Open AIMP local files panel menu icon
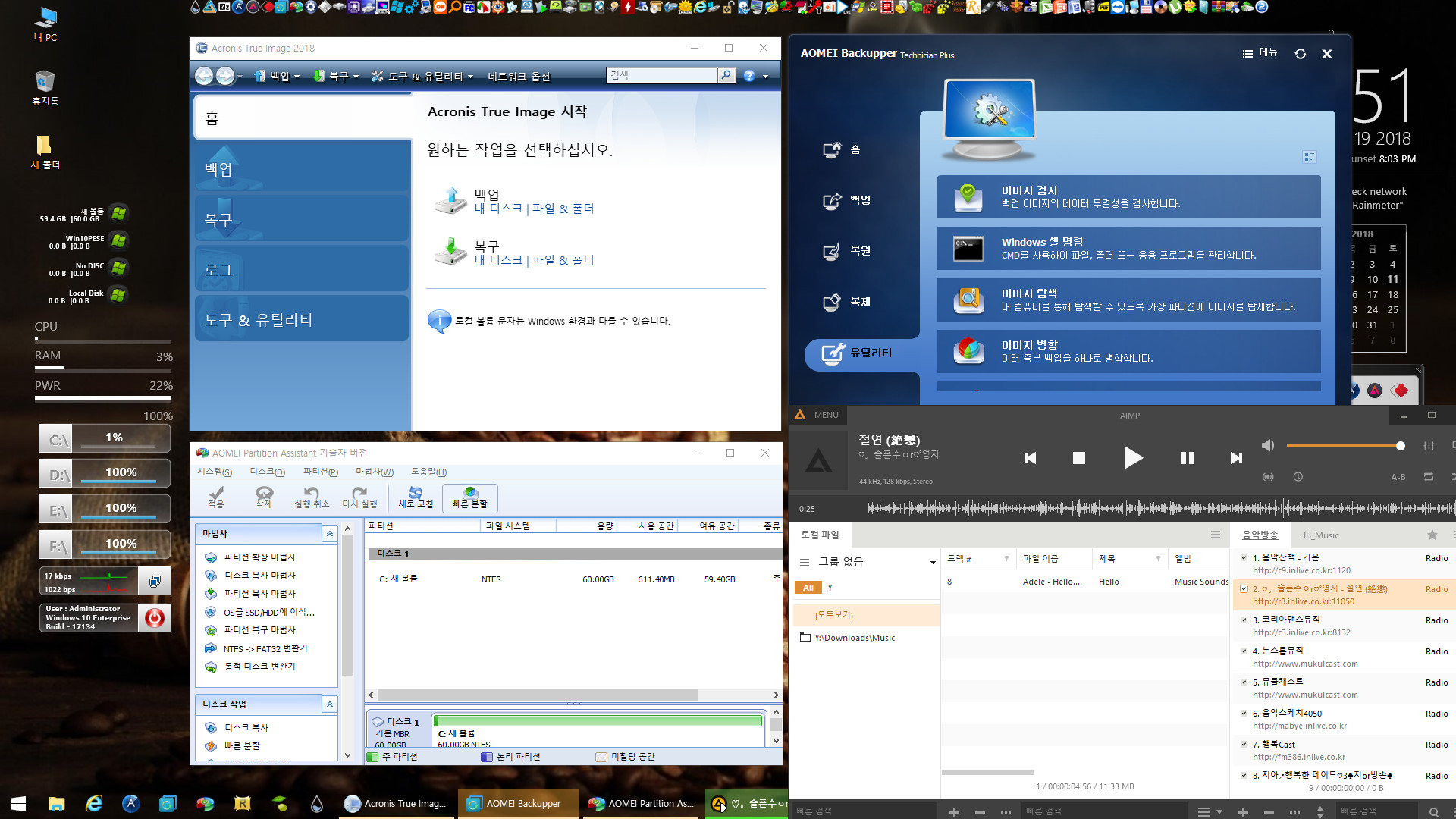The image size is (1456, 819). 1216,535
